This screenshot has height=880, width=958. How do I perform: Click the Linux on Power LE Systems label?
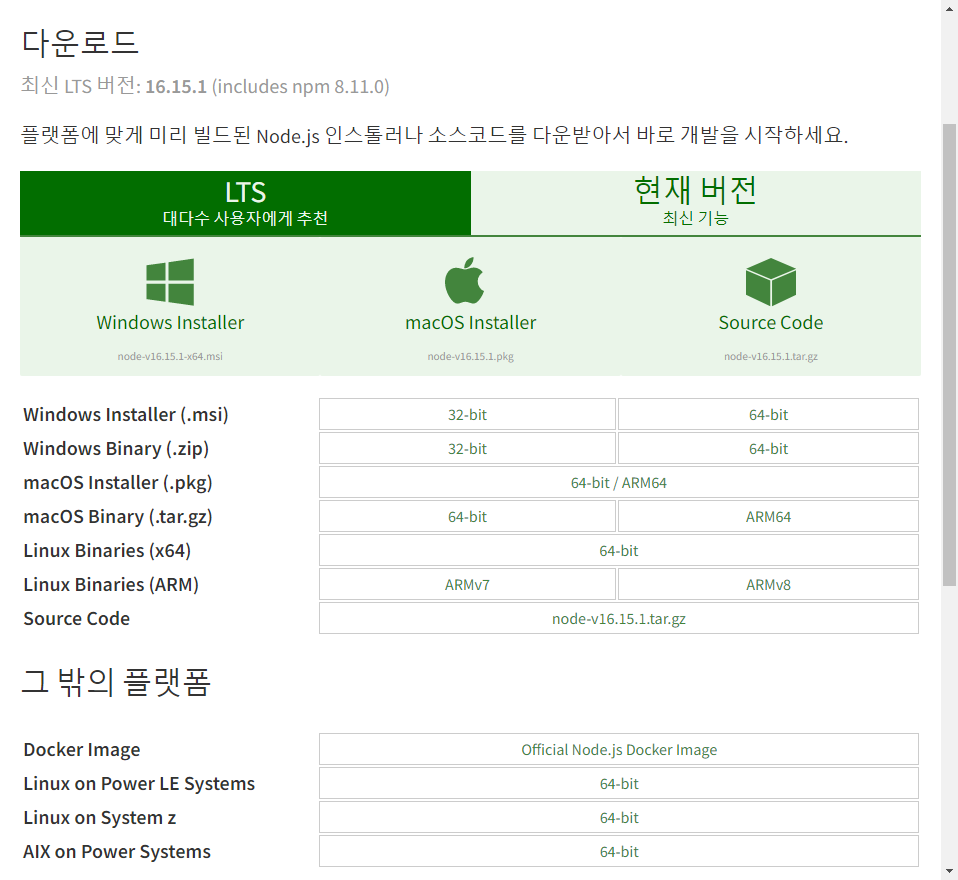click(x=139, y=784)
